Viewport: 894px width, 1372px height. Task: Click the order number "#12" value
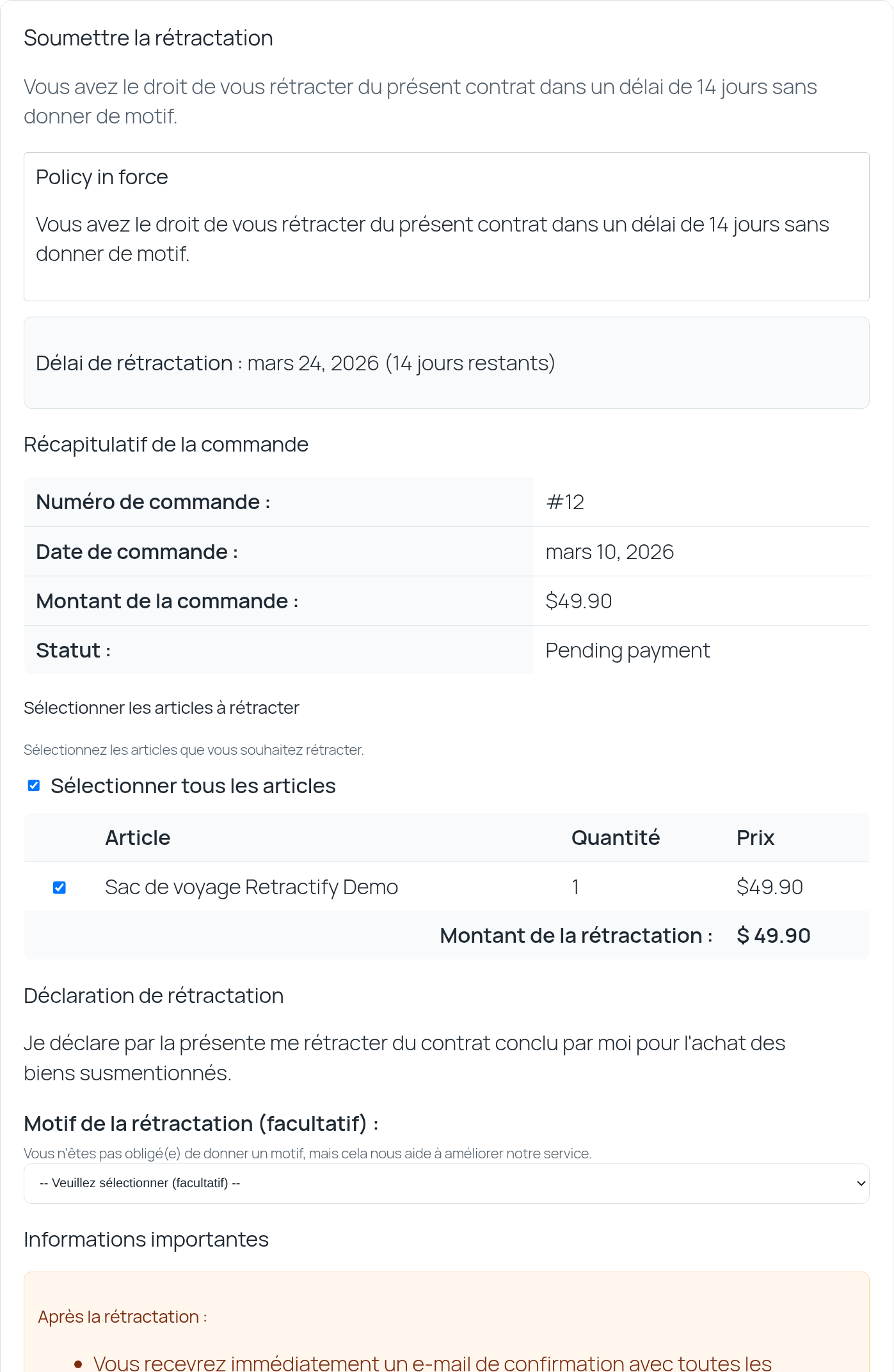pyautogui.click(x=566, y=502)
